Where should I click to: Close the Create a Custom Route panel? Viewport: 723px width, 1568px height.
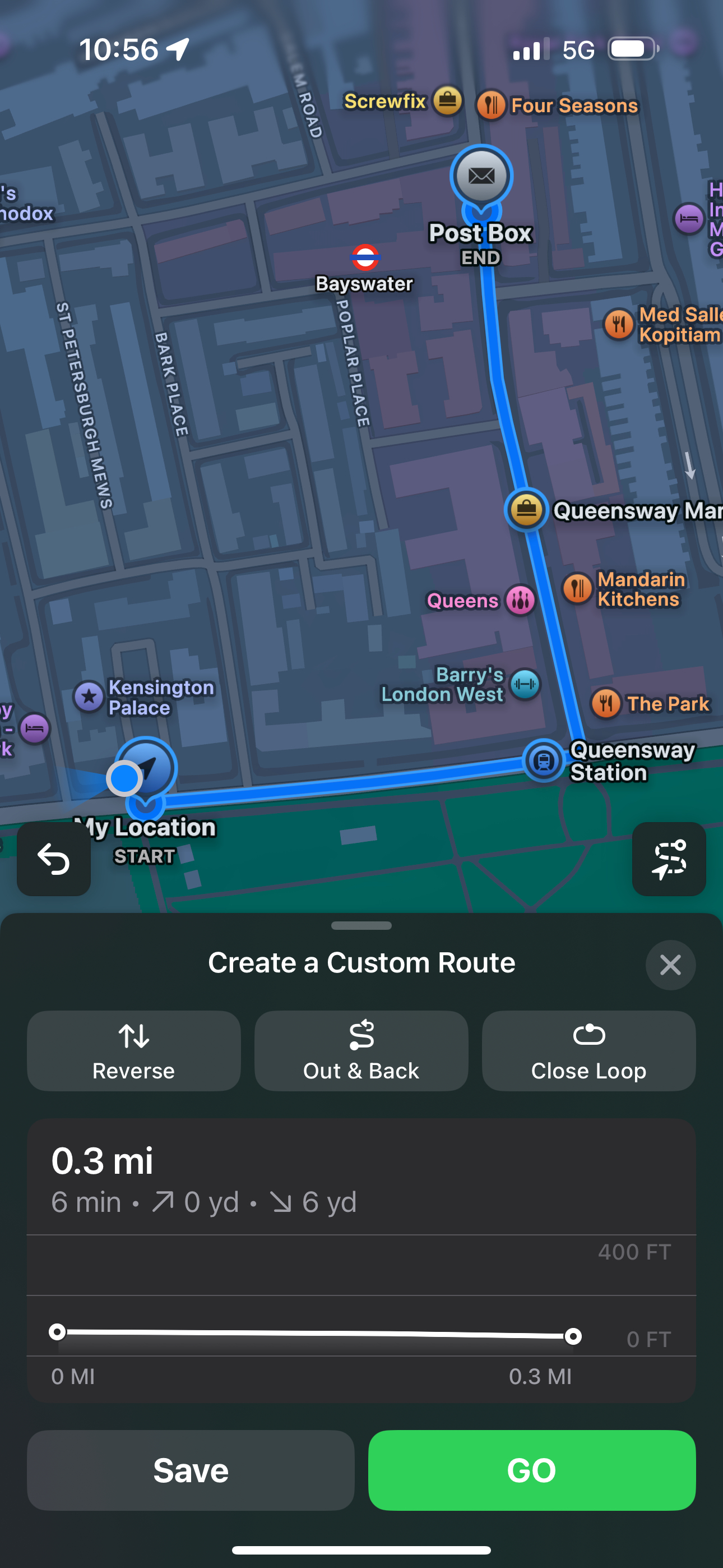[x=670, y=965]
